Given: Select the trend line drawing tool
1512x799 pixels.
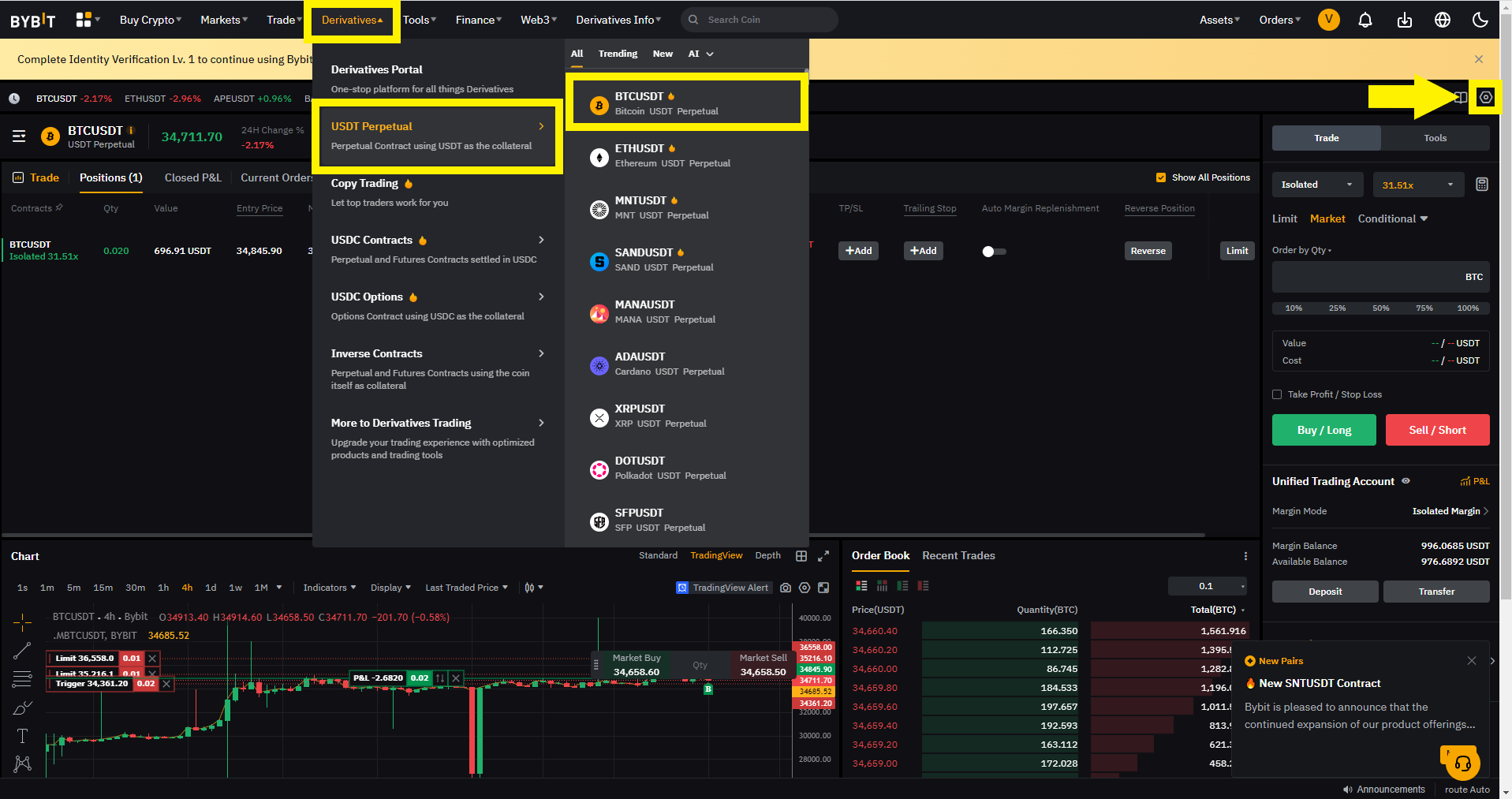Looking at the screenshot, I should [x=22, y=651].
